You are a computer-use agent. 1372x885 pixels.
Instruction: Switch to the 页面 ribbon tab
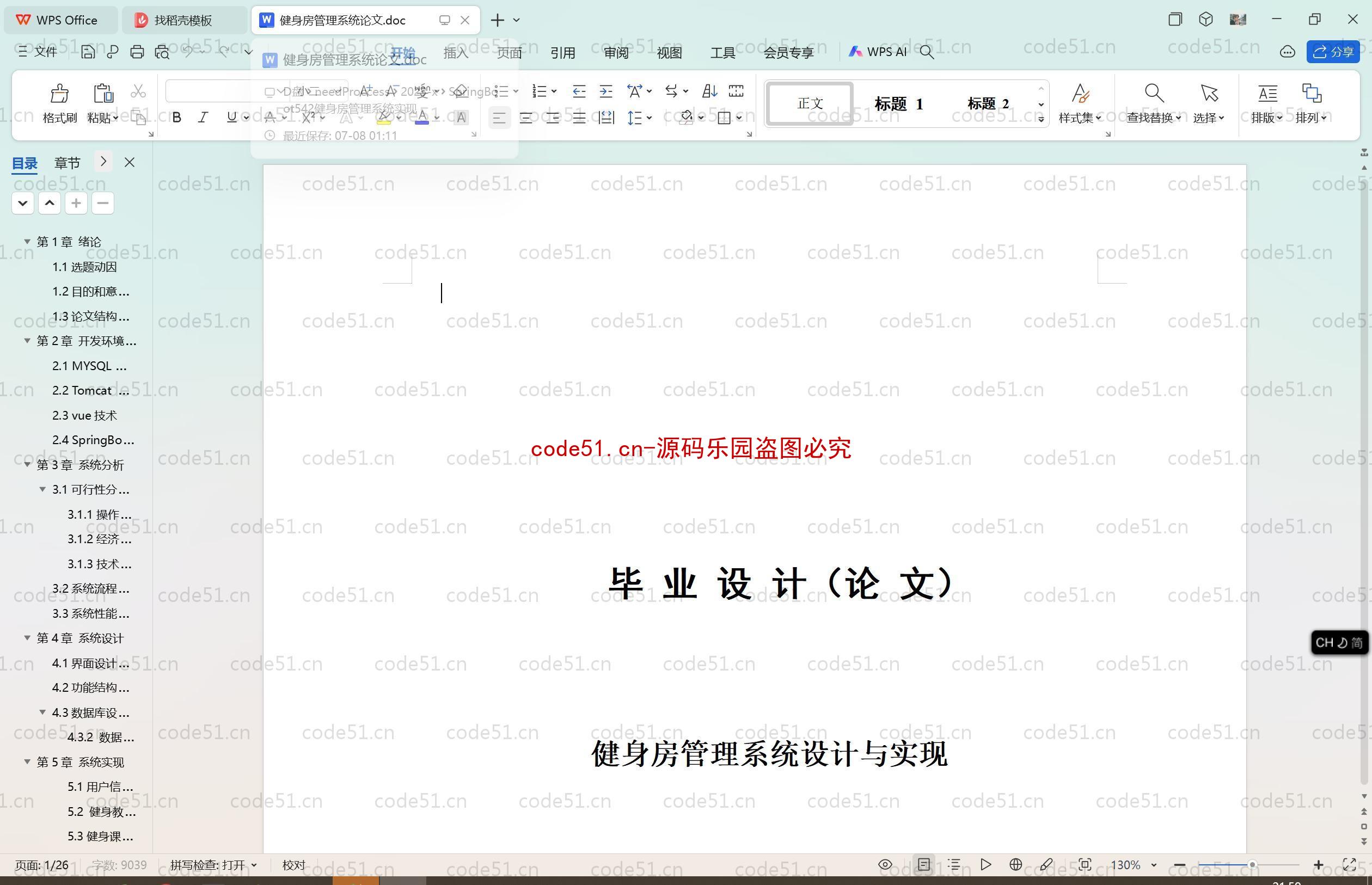(509, 53)
